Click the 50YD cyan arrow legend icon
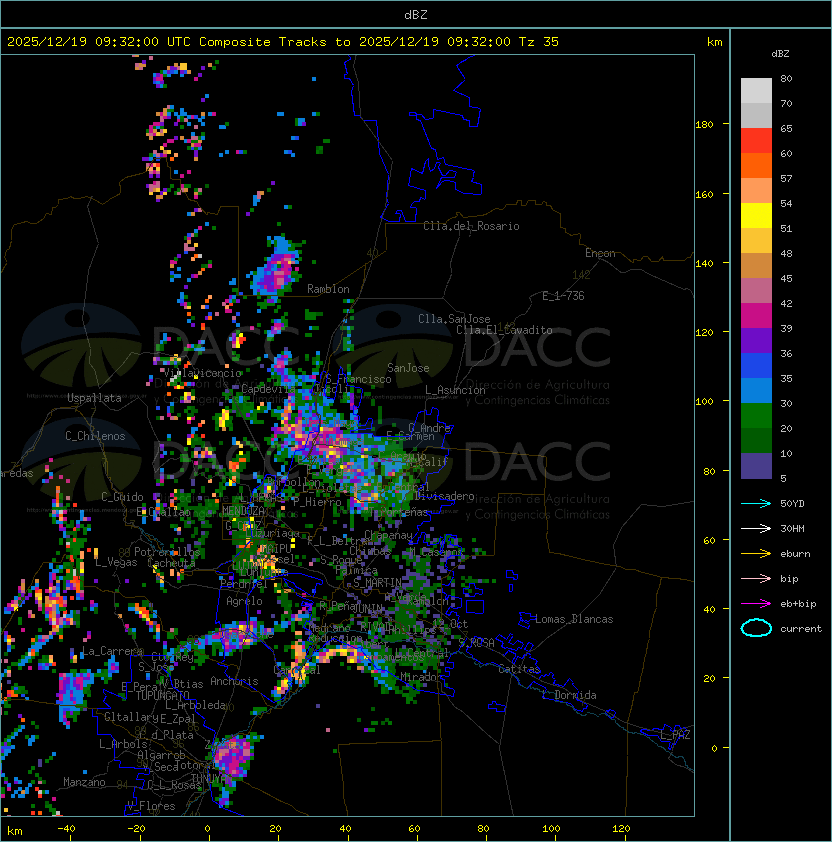This screenshot has height=842, width=832. [756, 504]
